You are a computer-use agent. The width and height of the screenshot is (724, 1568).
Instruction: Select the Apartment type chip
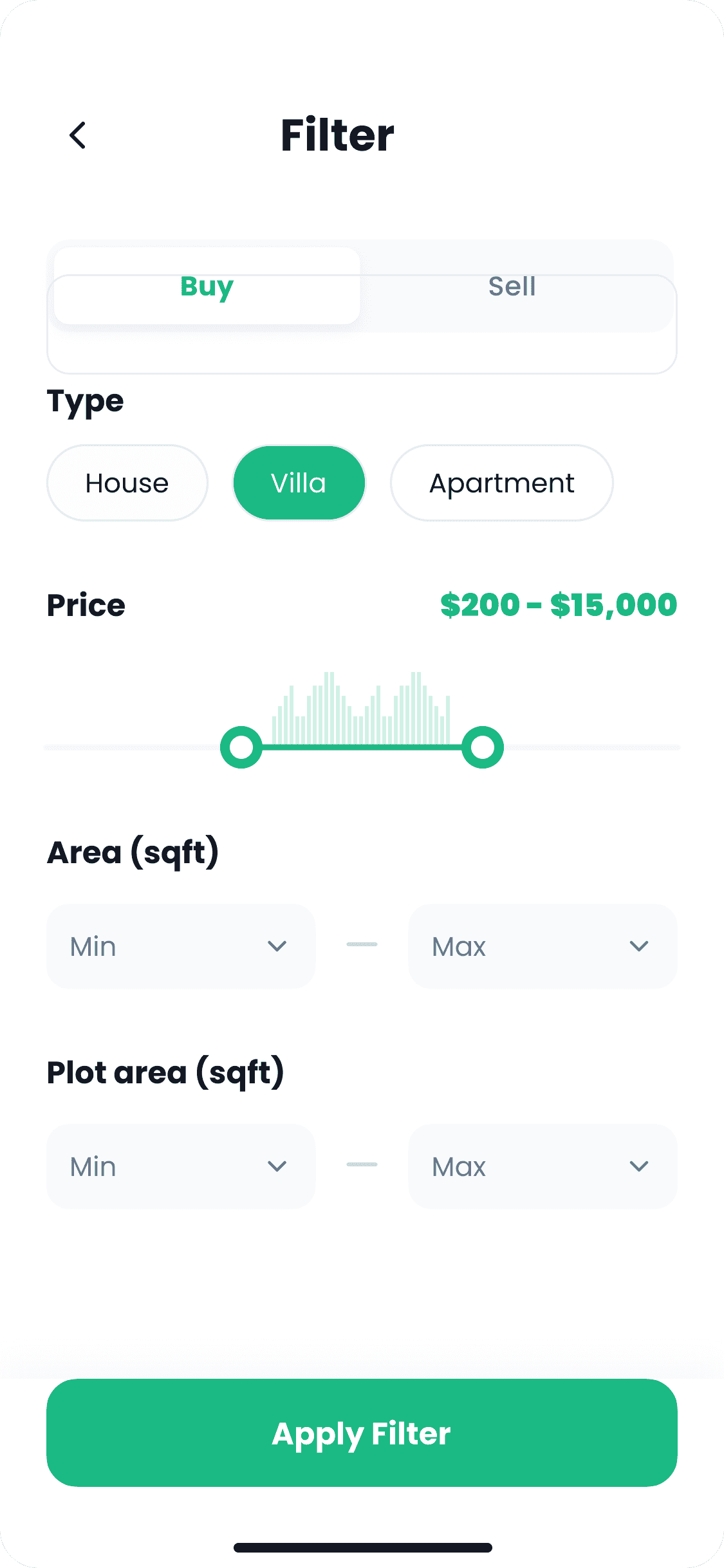click(502, 483)
